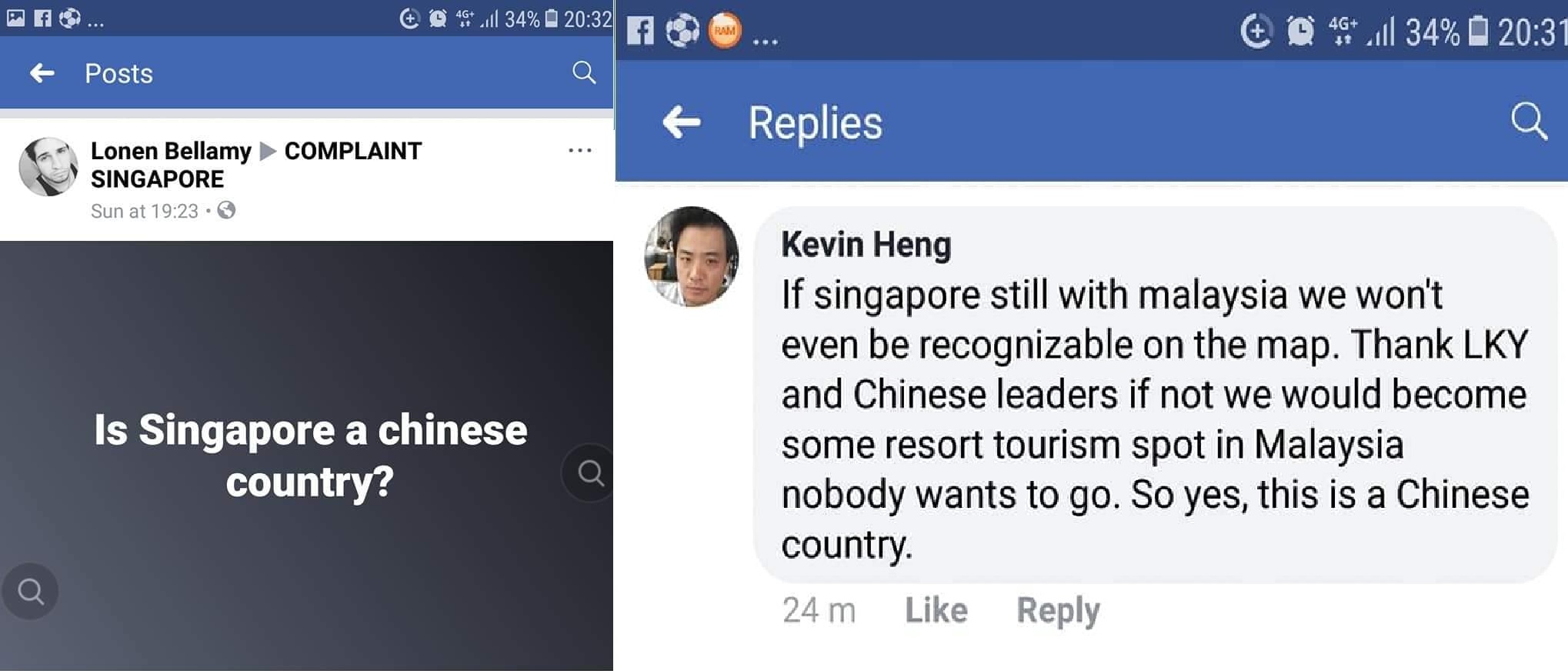Tap the Facebook notification icon in the right status bar
Viewport: 1568px width, 671px height.
(x=639, y=31)
